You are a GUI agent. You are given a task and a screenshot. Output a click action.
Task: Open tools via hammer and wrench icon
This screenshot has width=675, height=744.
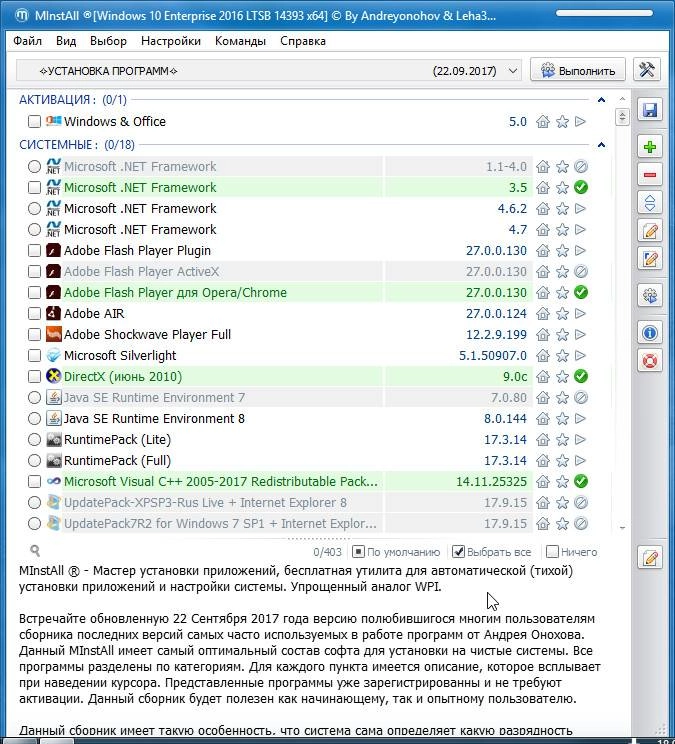(647, 70)
